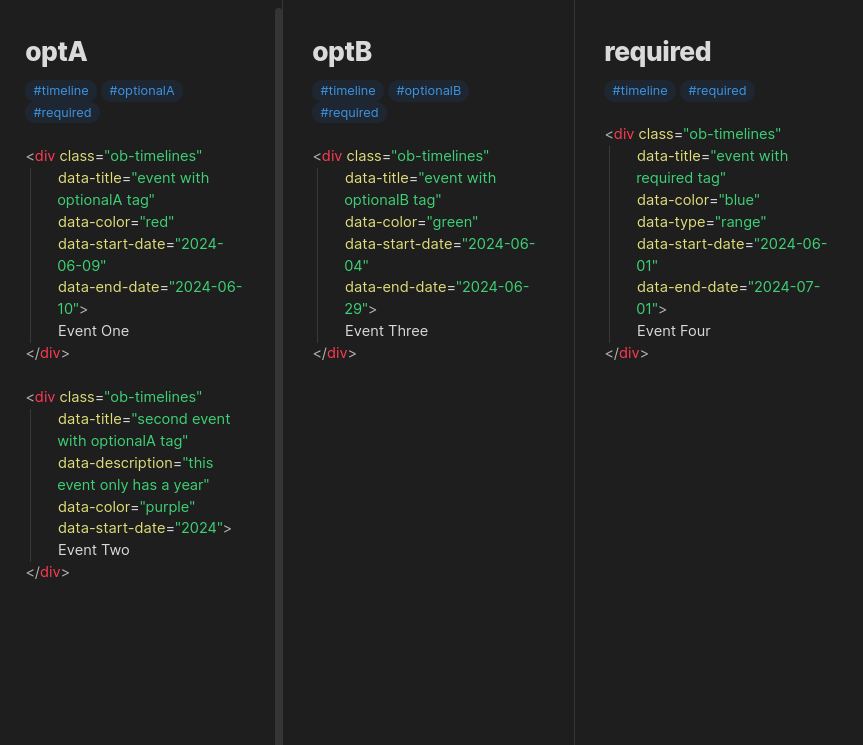Select the #required tag in optA column
The width and height of the screenshot is (863, 745).
pos(62,112)
